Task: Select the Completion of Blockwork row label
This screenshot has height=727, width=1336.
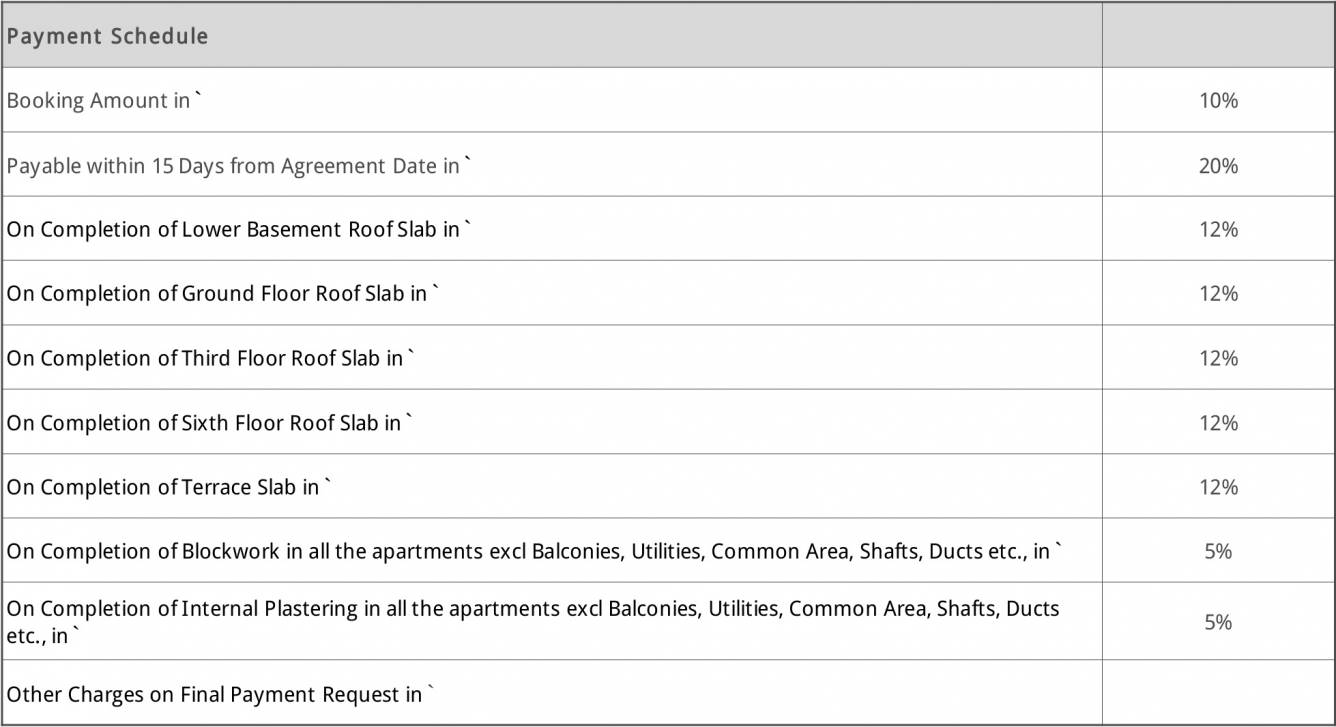Action: (534, 551)
